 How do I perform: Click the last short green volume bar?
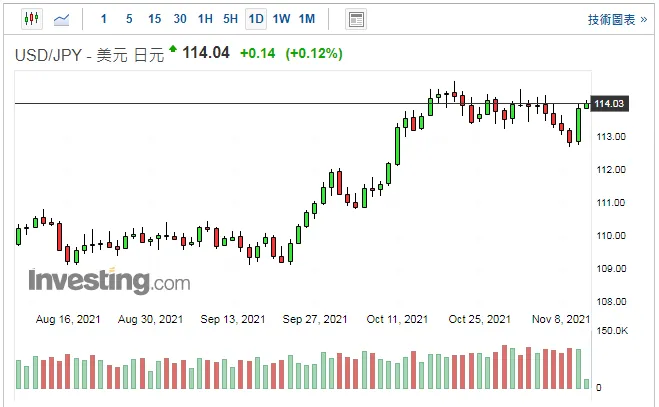point(586,384)
